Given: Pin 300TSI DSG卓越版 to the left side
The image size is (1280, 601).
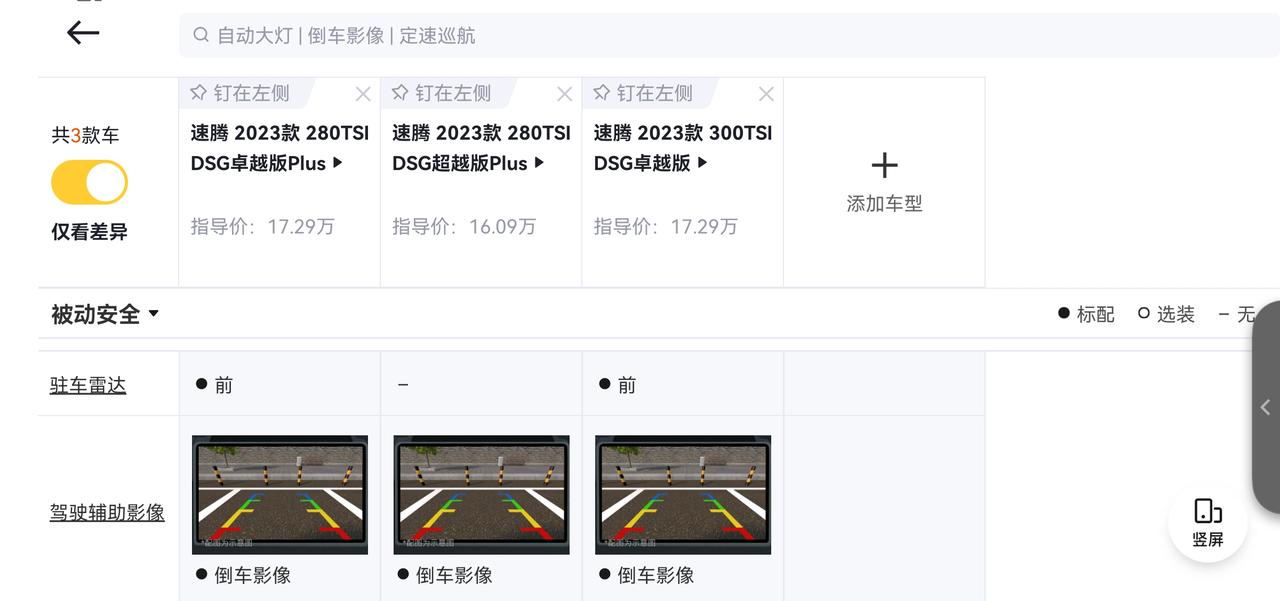Looking at the screenshot, I should [643, 93].
